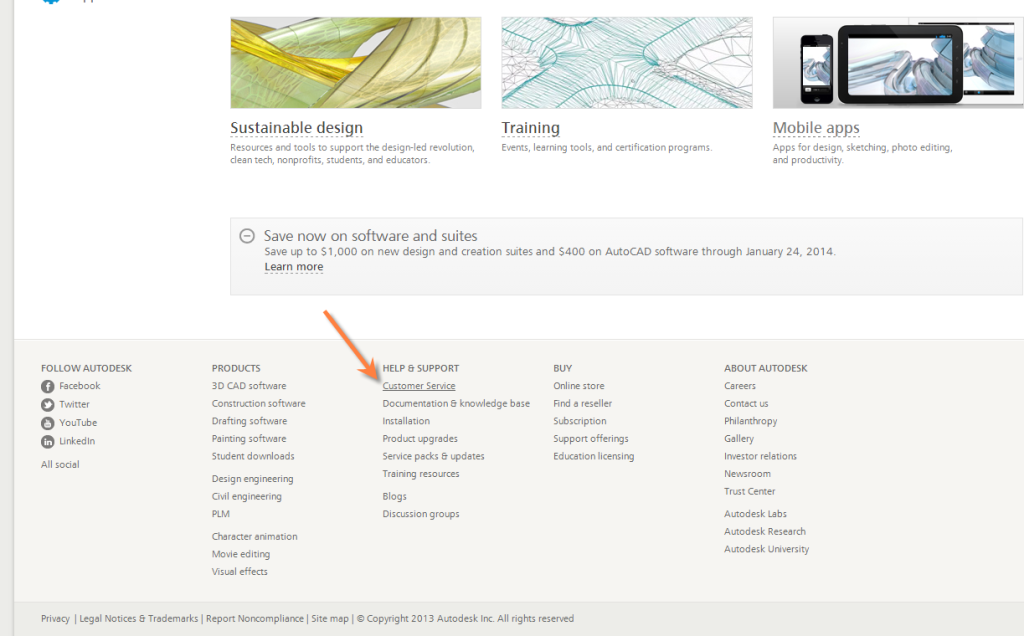Click Report Noncompliance link
The height and width of the screenshot is (636, 1024).
(x=255, y=618)
